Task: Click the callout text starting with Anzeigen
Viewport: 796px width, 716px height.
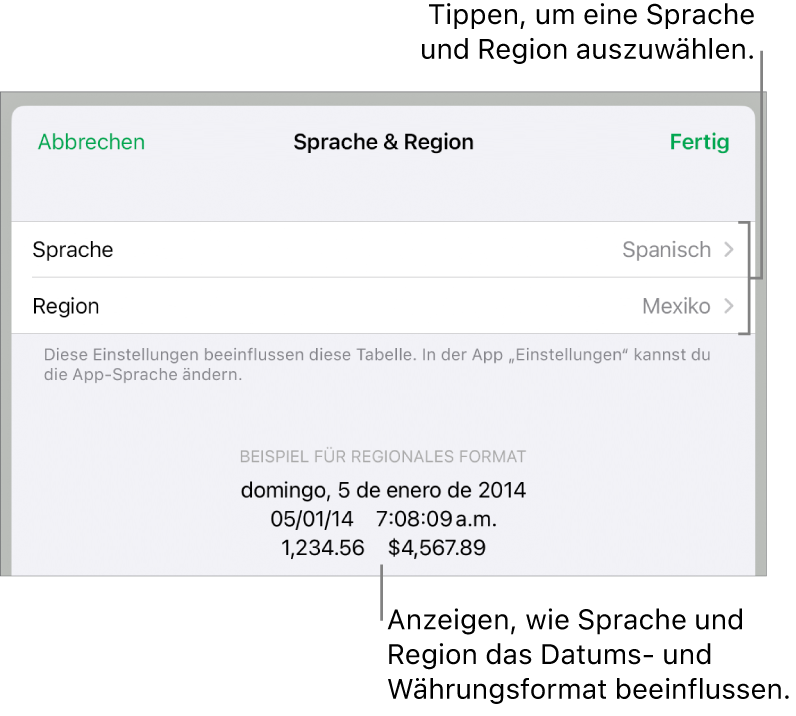Action: pos(587,654)
